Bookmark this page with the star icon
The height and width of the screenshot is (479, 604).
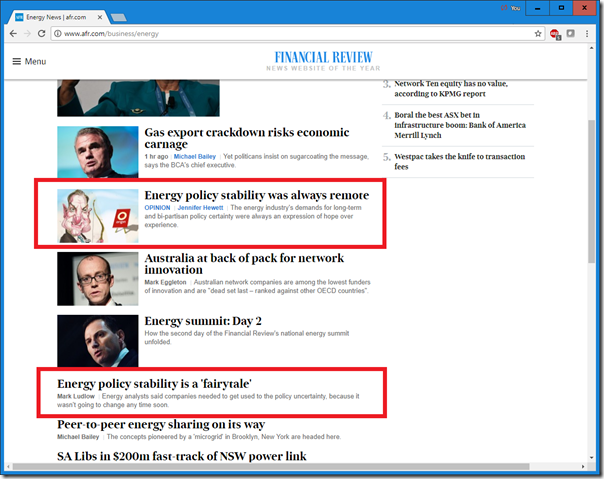(x=538, y=34)
